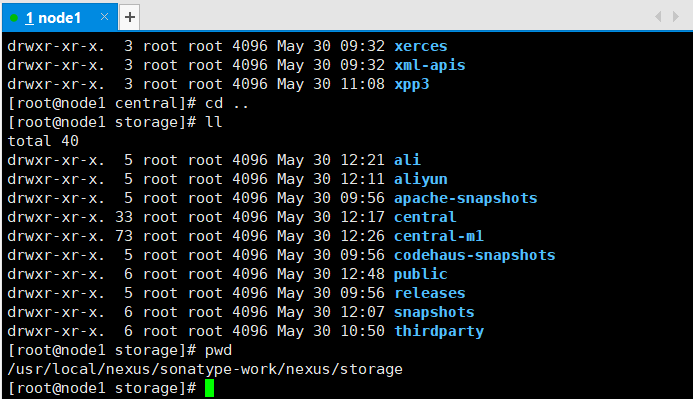Click the xpp3 directory name
The height and width of the screenshot is (399, 693).
point(411,84)
